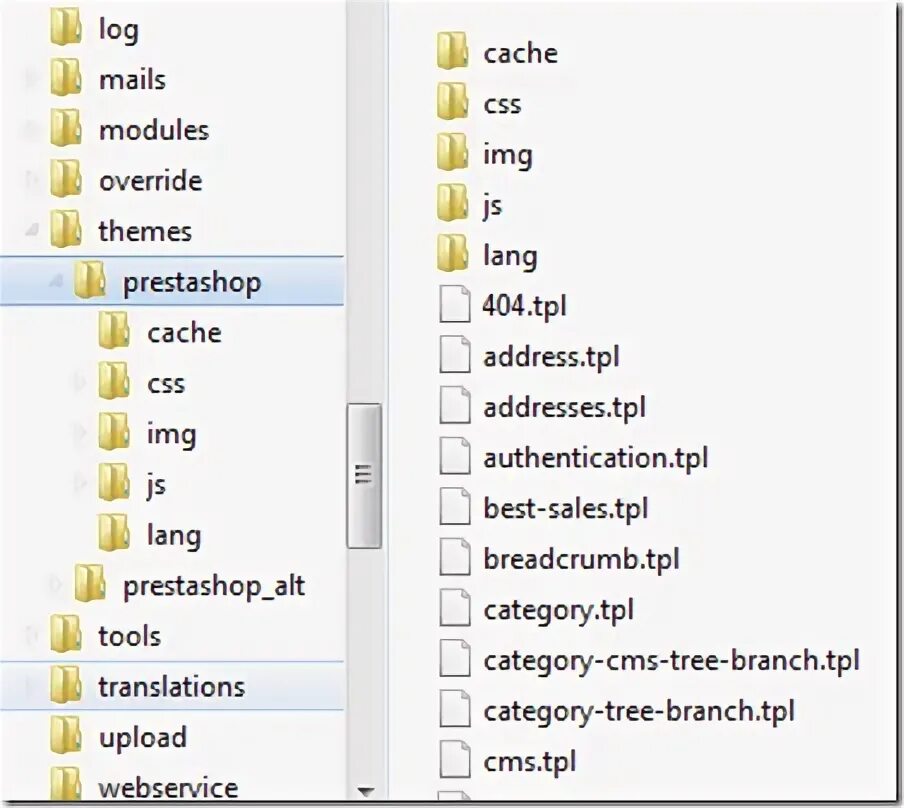904x808 pixels.
Task: Select the cache label under prestashop tree
Action: pos(184,333)
